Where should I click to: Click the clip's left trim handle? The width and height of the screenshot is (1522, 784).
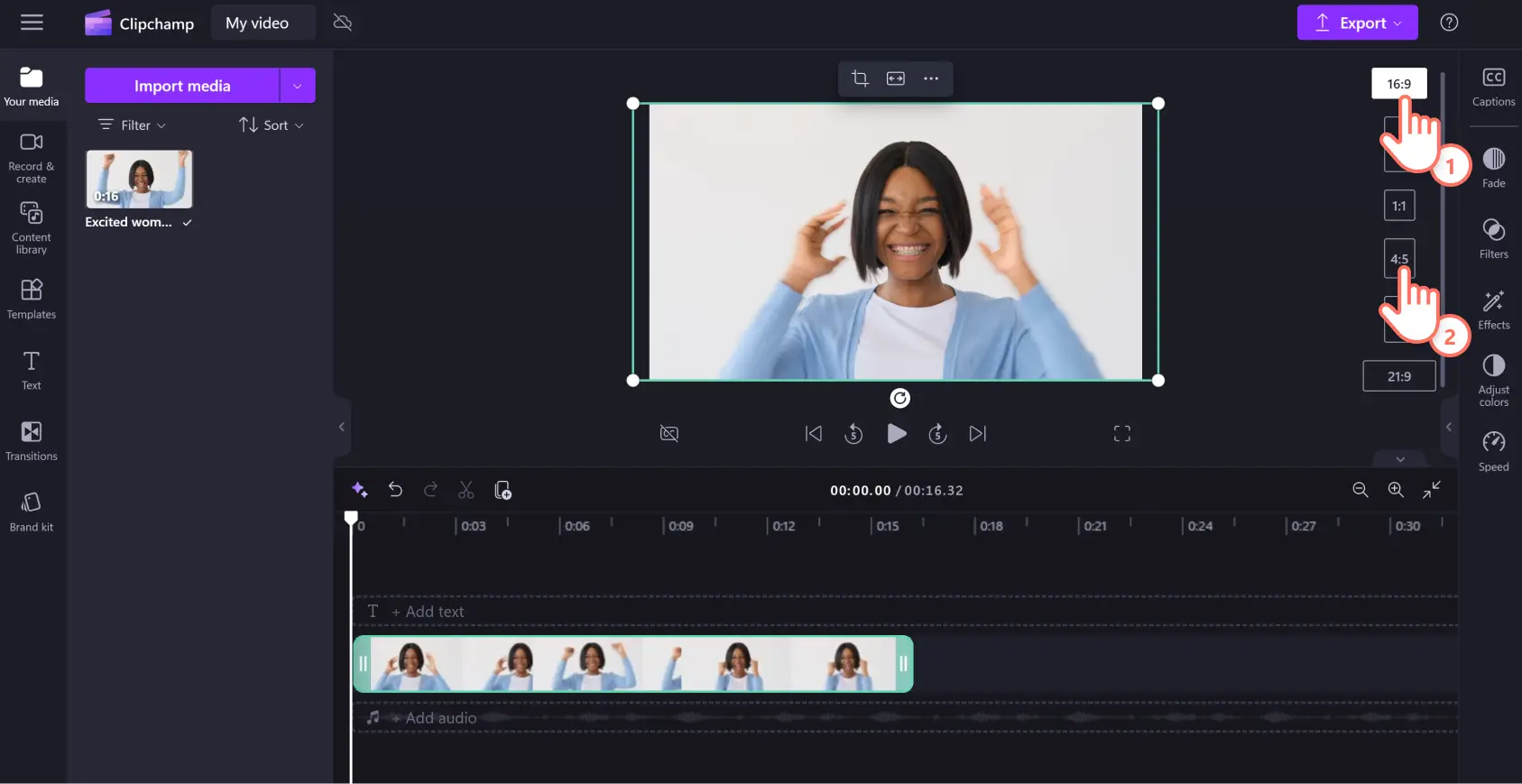[363, 664]
